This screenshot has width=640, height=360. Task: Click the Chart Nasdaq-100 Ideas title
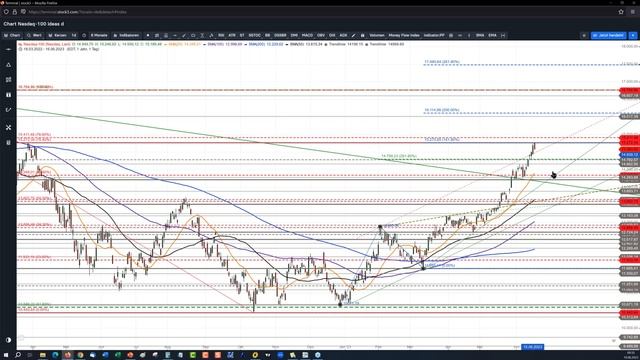coord(34,24)
